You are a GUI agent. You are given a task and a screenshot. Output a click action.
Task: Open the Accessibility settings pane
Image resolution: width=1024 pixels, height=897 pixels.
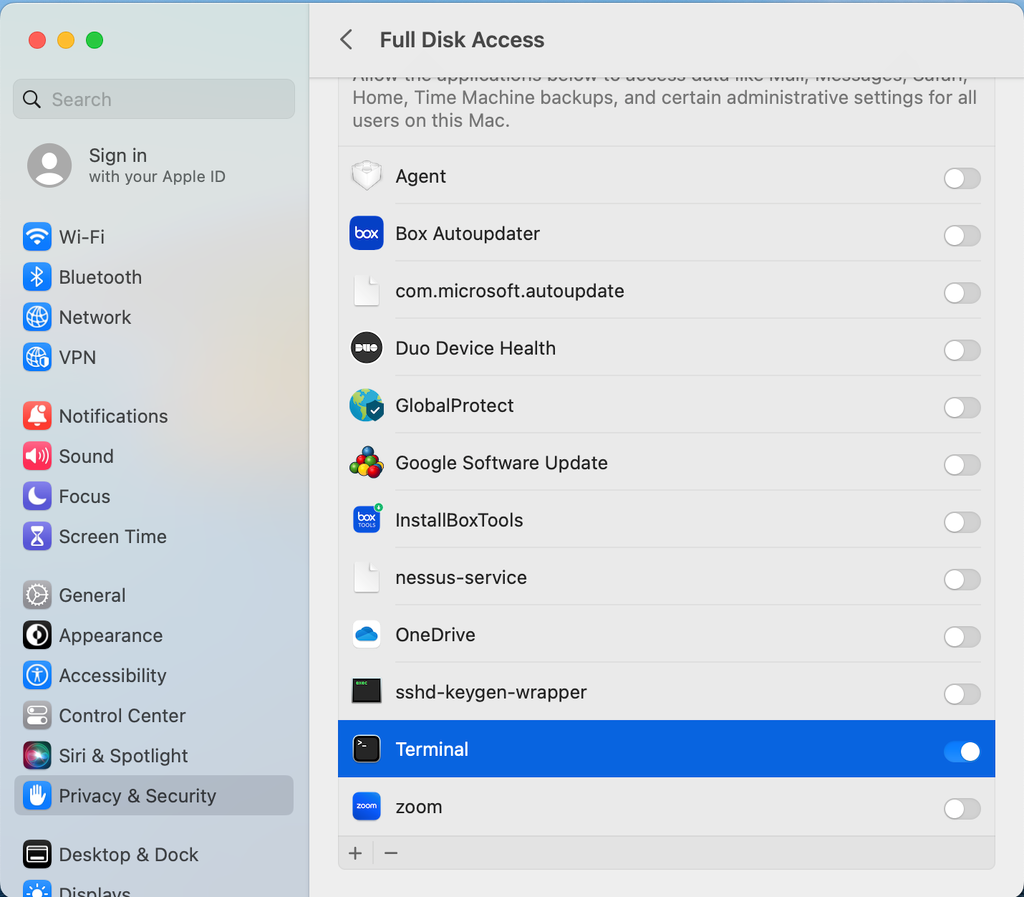click(112, 676)
